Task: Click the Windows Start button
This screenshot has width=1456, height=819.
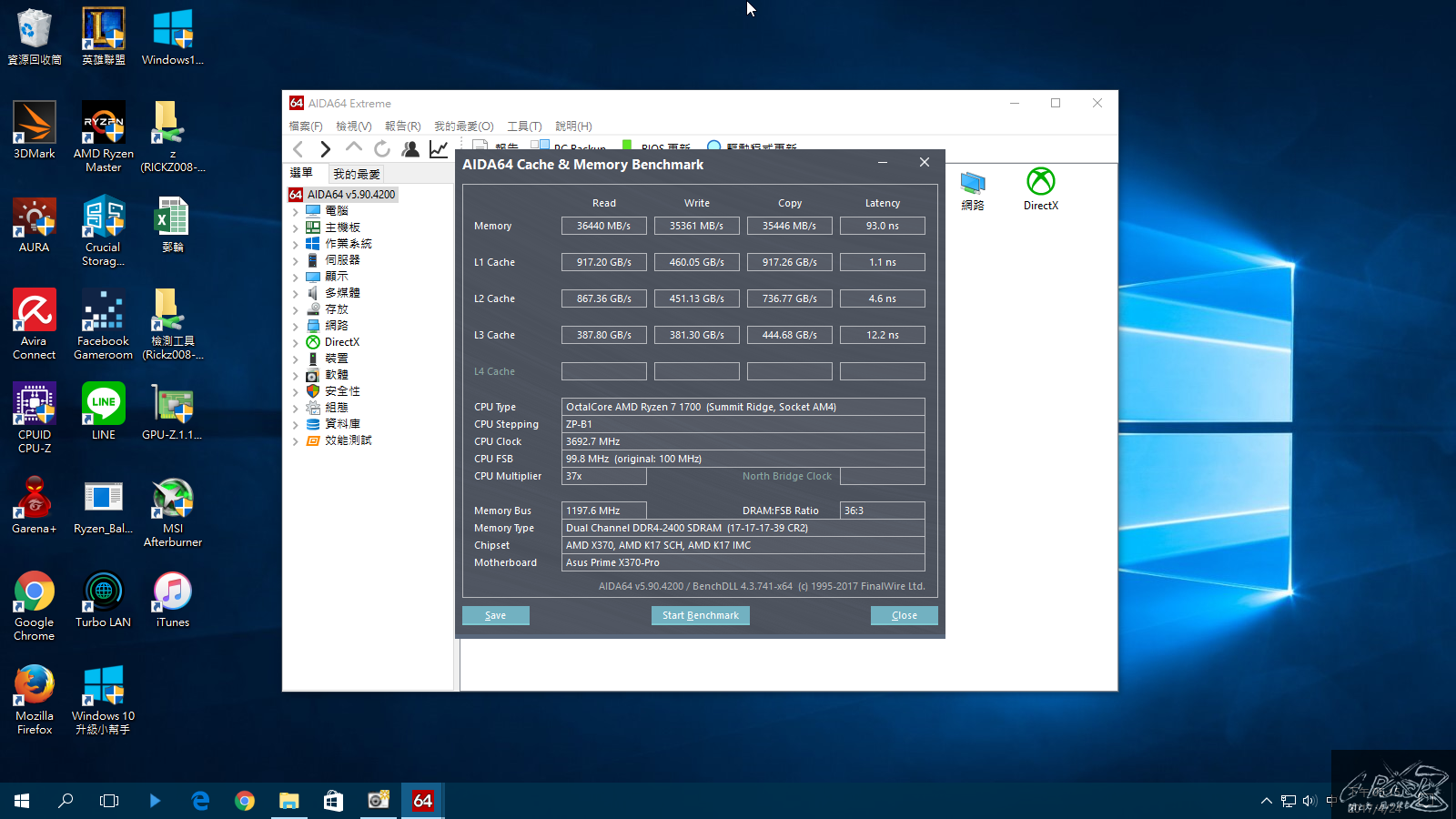Action: [22, 801]
